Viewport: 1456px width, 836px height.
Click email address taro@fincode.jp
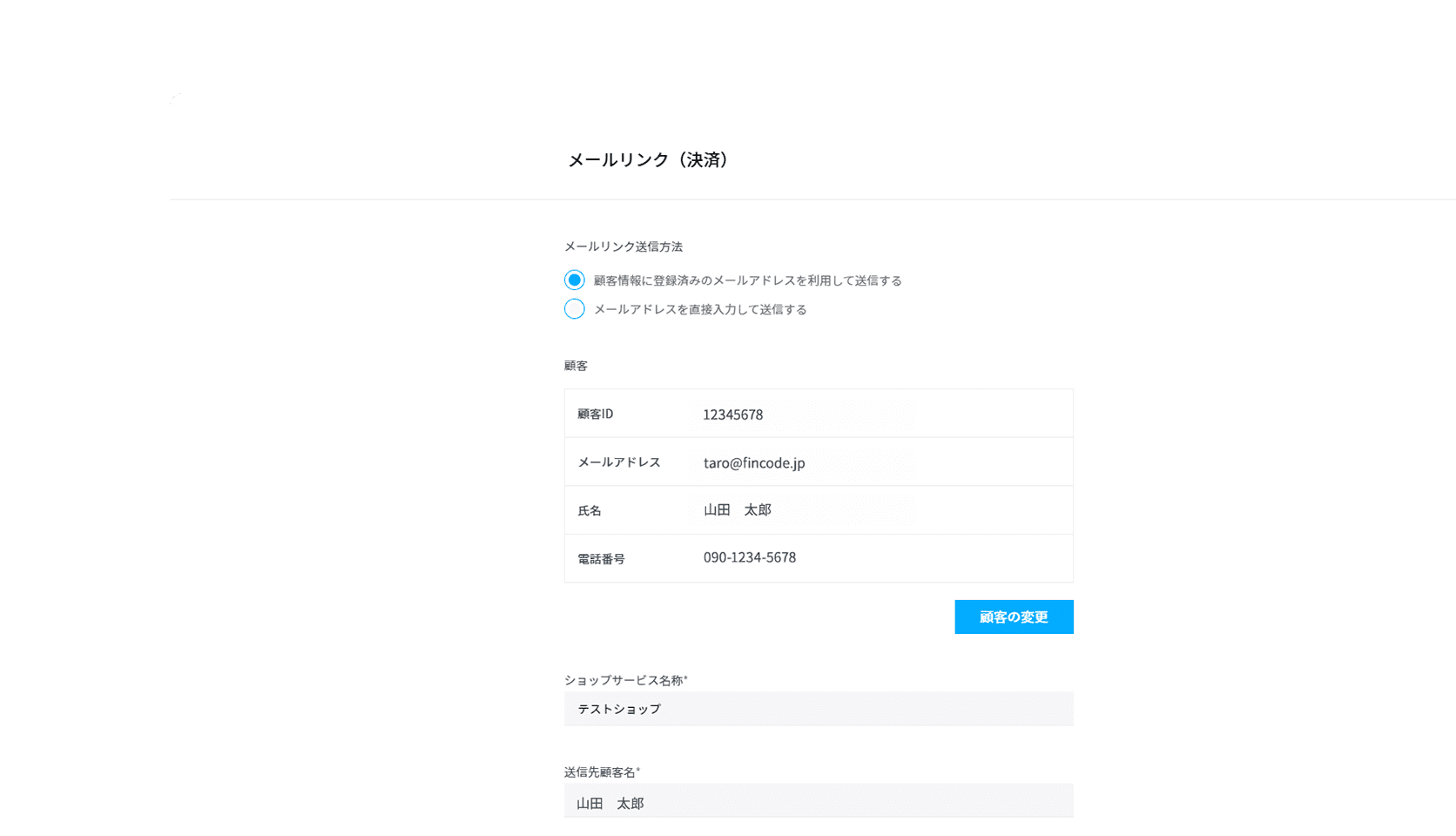coord(754,462)
